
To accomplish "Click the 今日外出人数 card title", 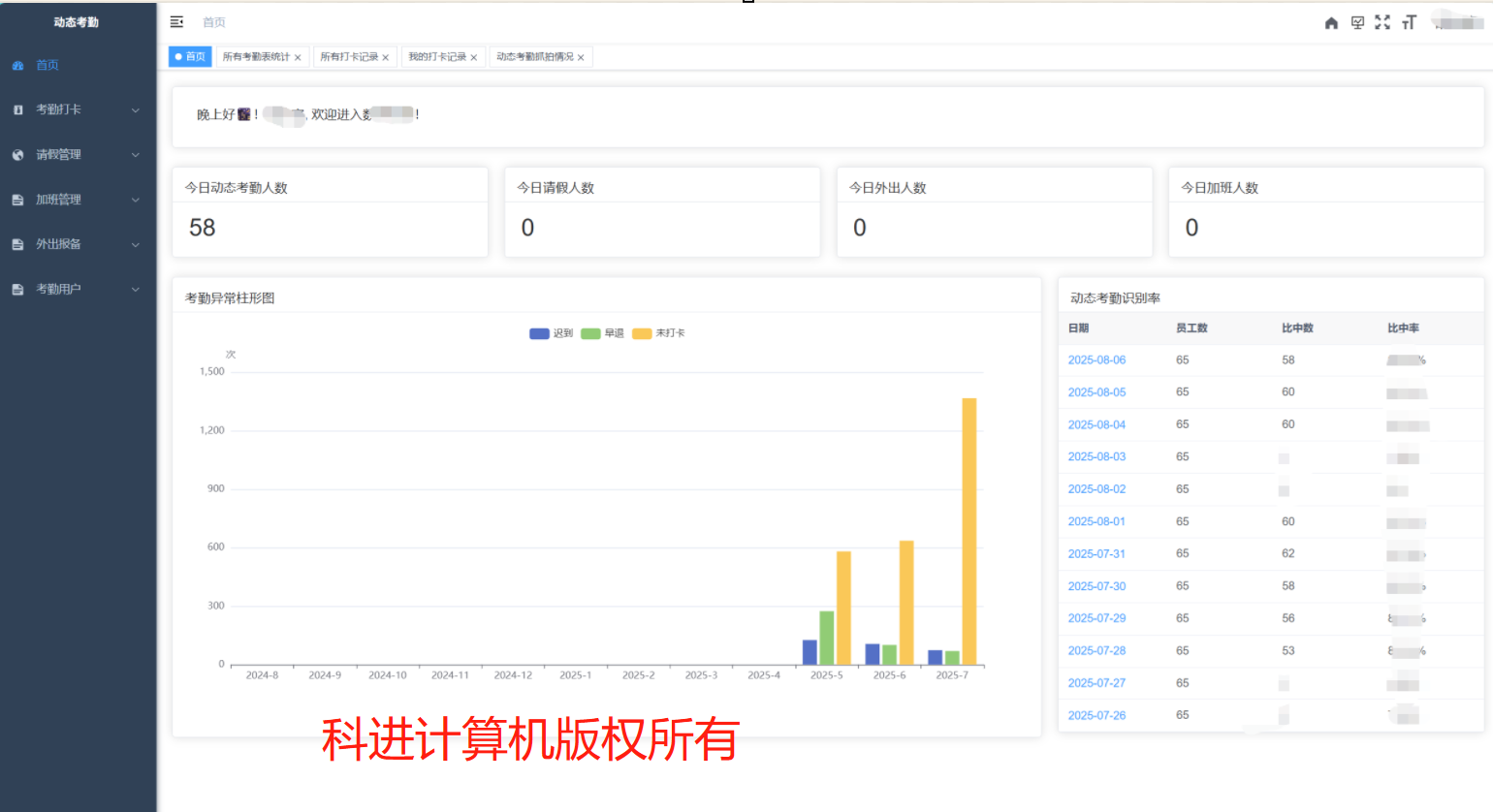I will click(x=888, y=188).
